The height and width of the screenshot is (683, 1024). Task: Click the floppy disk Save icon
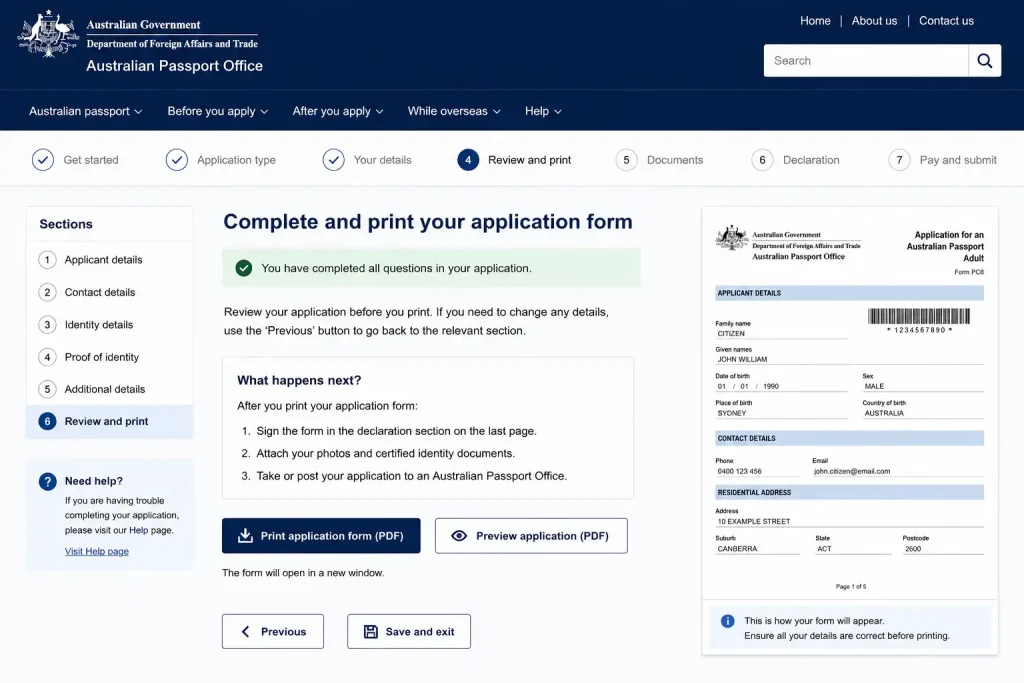coord(371,632)
